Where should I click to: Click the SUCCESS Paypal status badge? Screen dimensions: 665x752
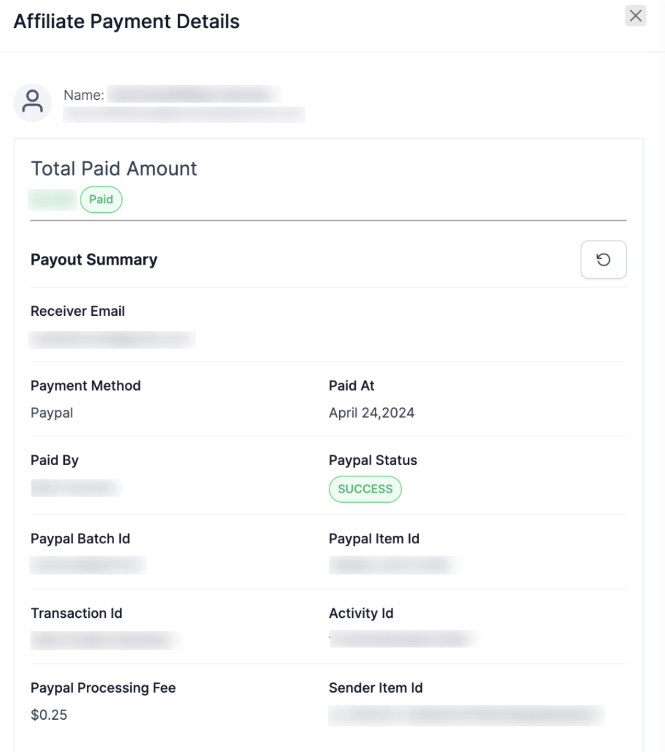coord(365,489)
